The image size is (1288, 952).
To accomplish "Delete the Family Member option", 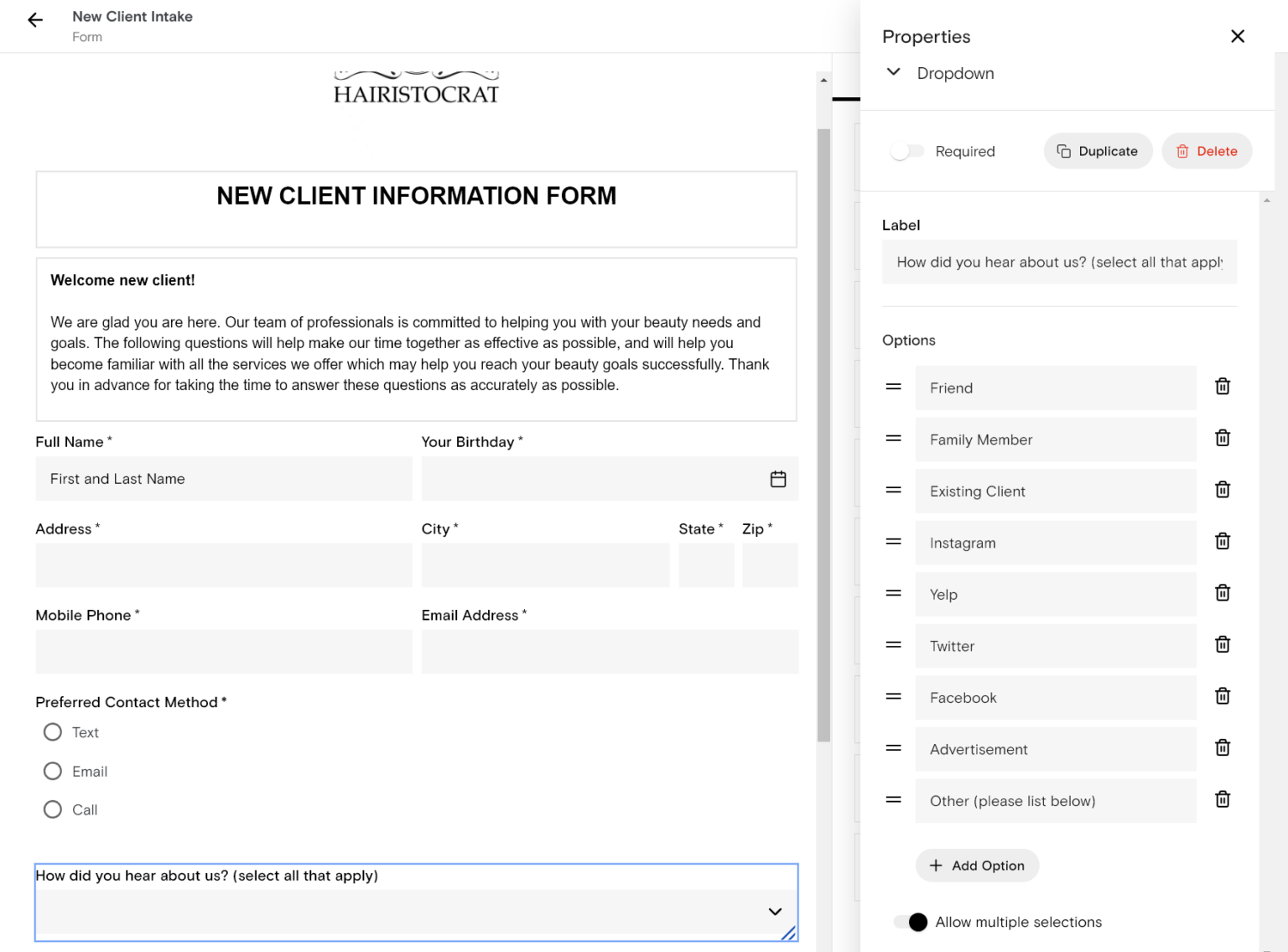I will tap(1223, 438).
